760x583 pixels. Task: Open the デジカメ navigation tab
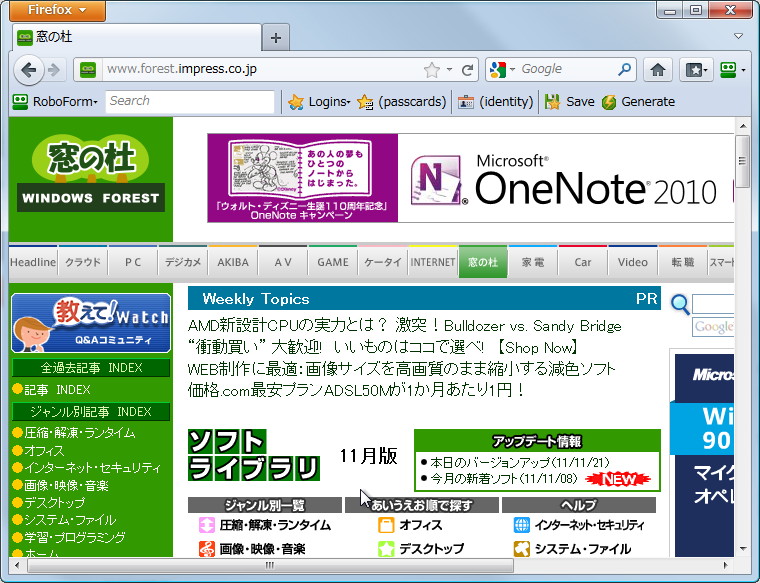tap(183, 262)
